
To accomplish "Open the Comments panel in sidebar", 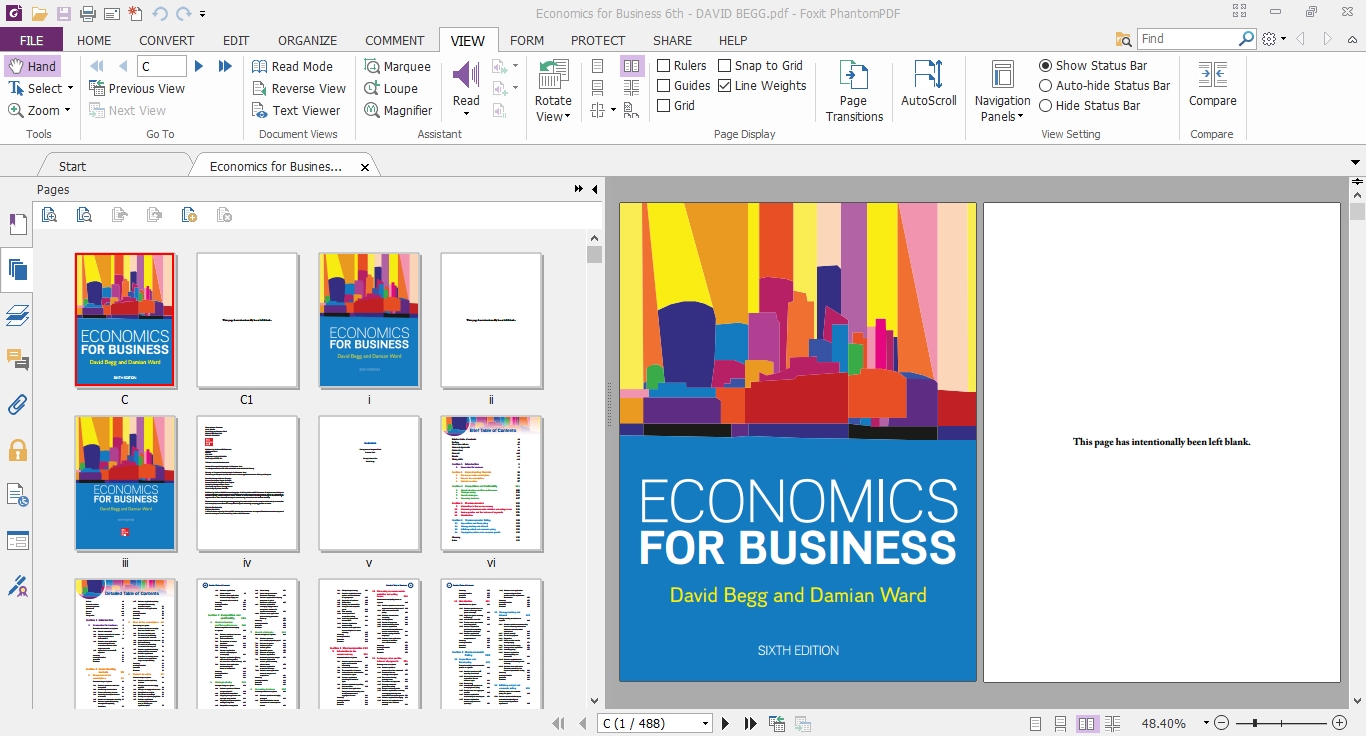I will tap(17, 359).
